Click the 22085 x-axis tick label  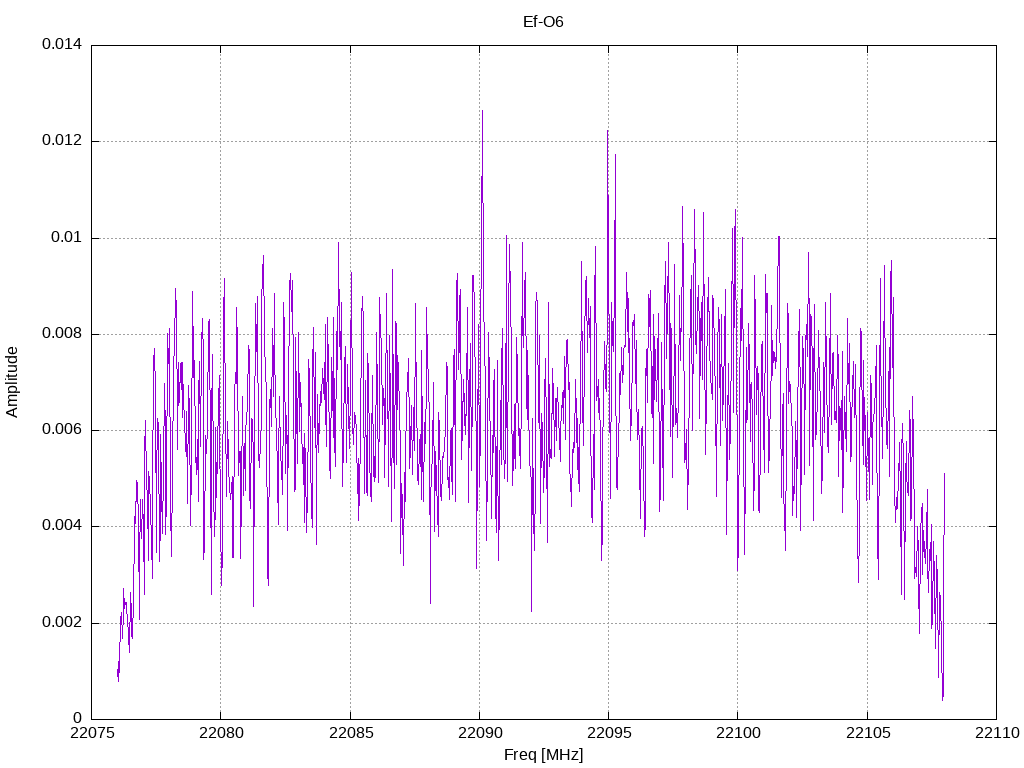click(351, 733)
